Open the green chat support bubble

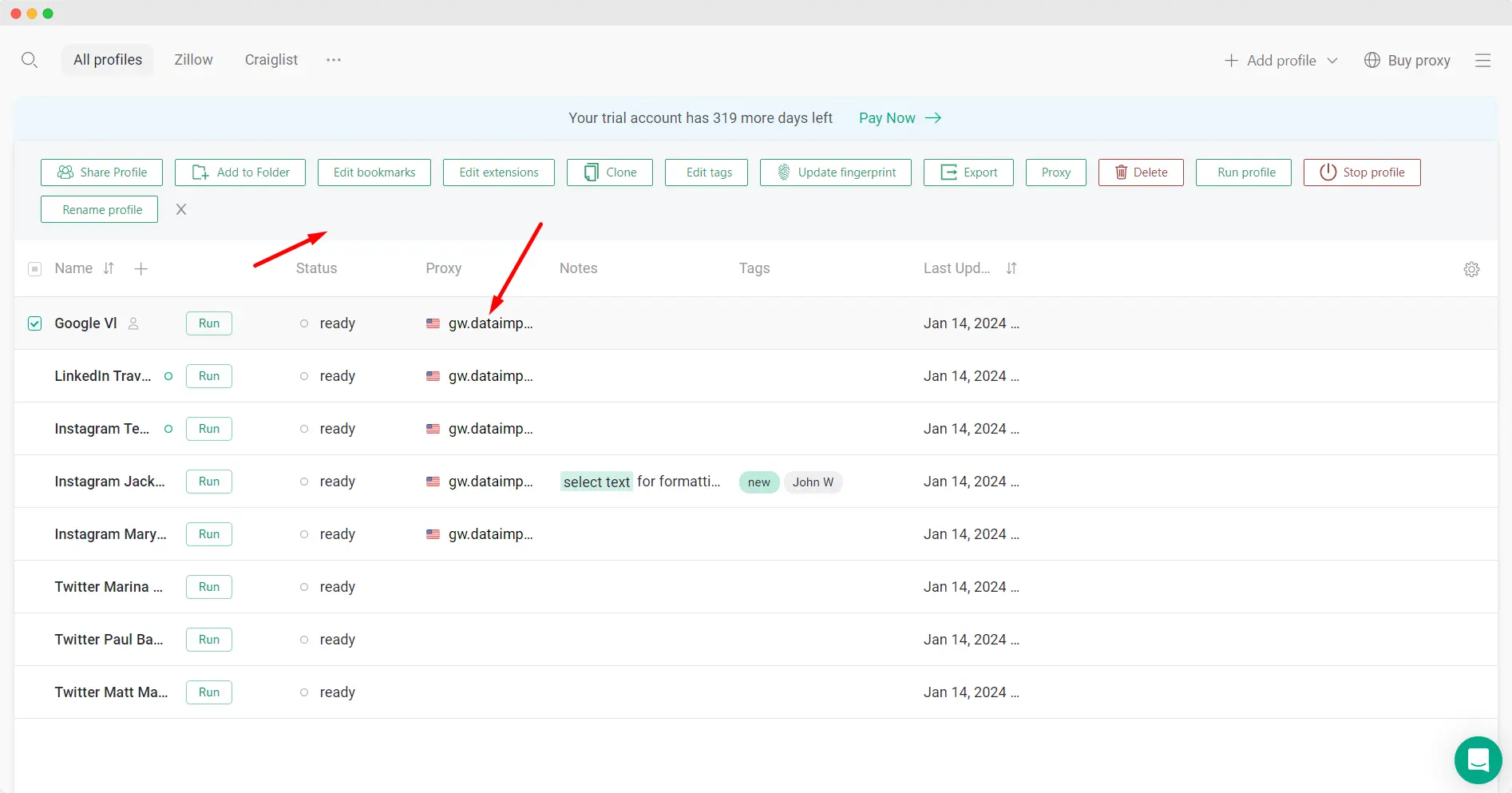tap(1478, 759)
